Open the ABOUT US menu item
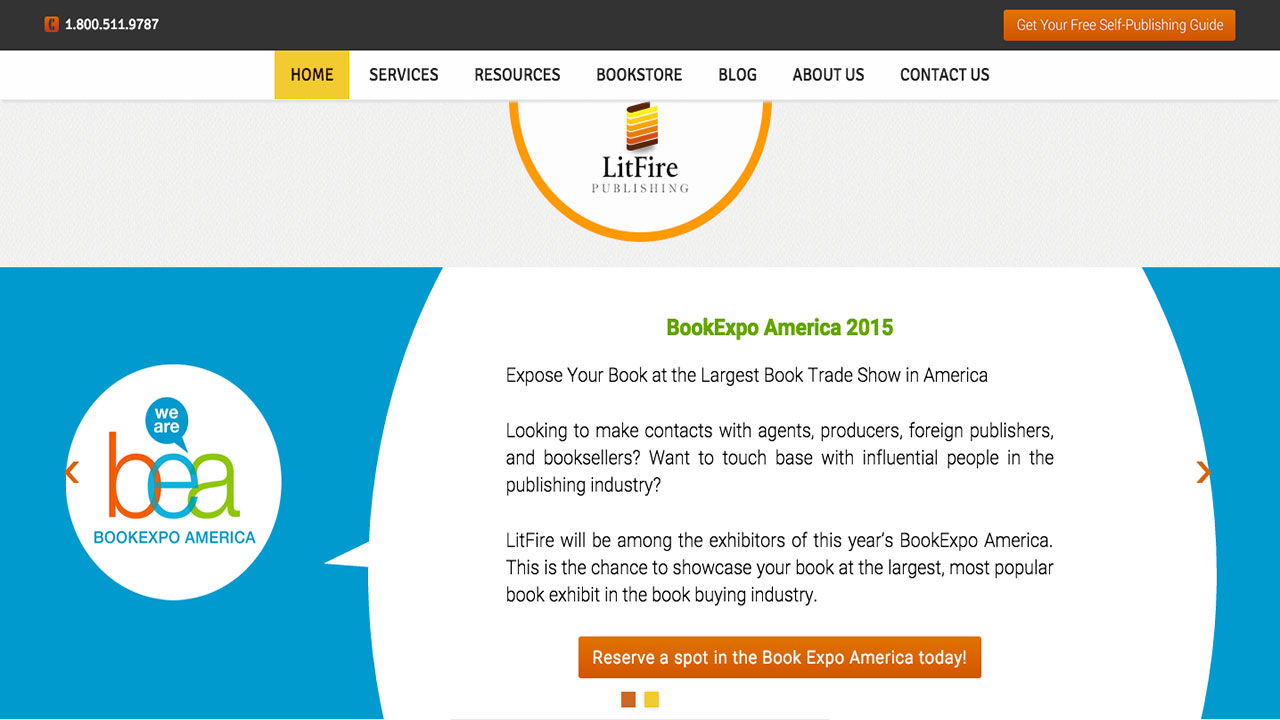This screenshot has width=1280, height=720. click(x=828, y=74)
